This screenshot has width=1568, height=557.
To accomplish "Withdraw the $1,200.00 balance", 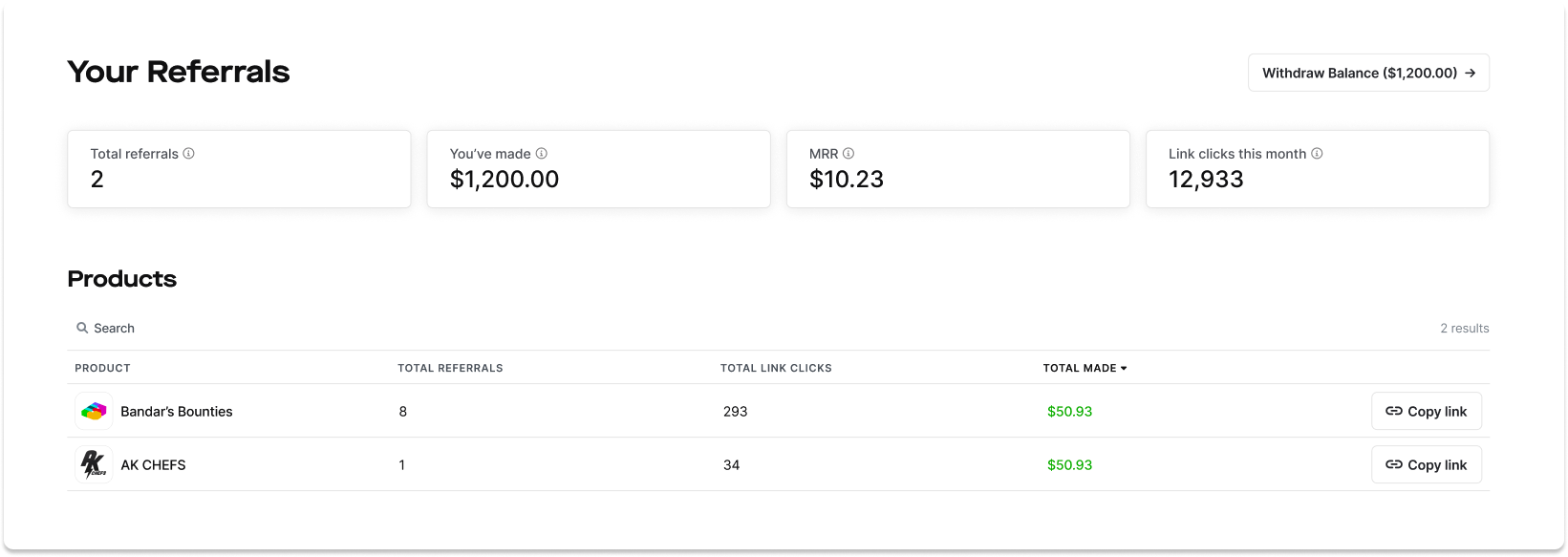I will 1368,73.
